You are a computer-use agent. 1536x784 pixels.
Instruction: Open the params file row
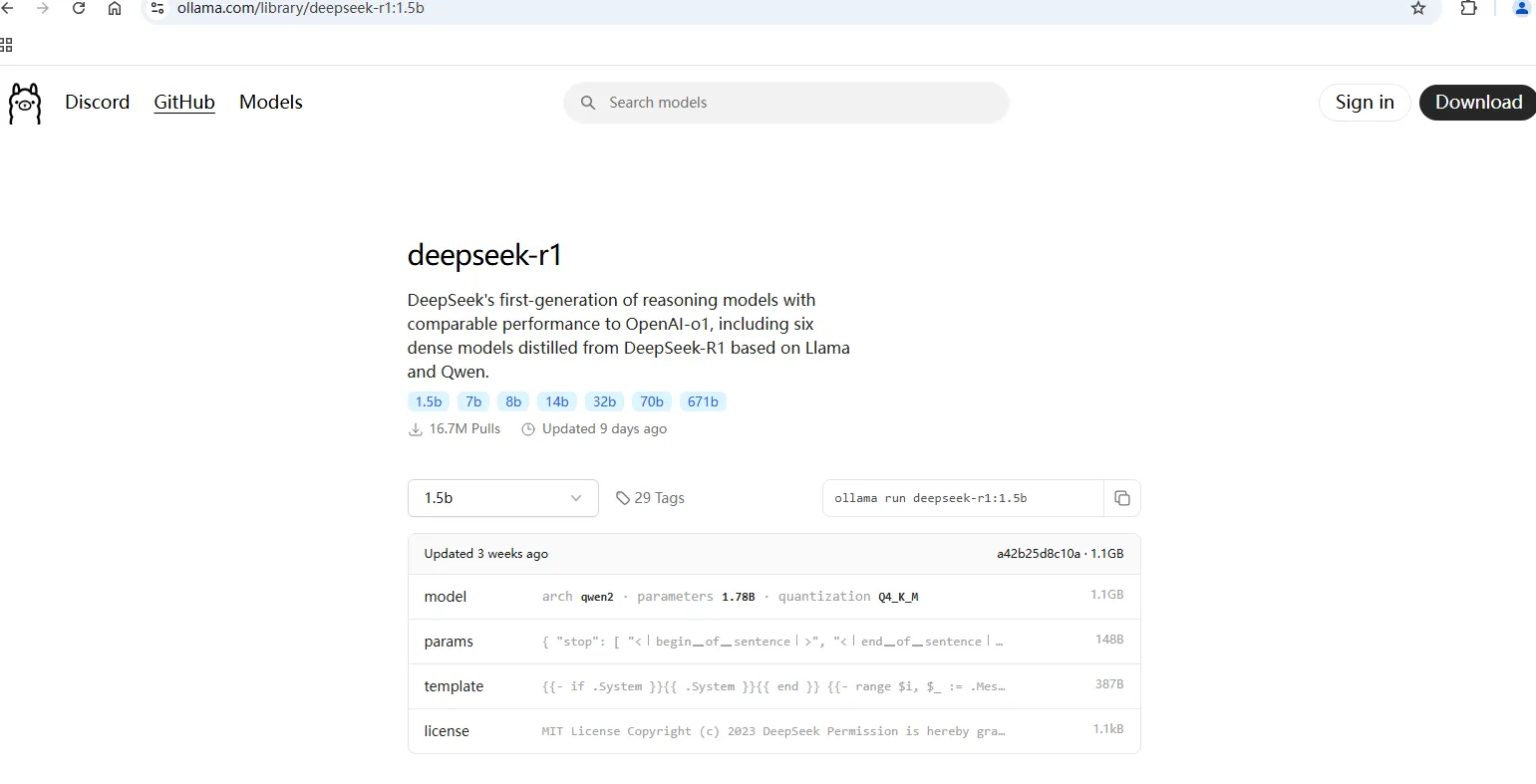point(773,642)
